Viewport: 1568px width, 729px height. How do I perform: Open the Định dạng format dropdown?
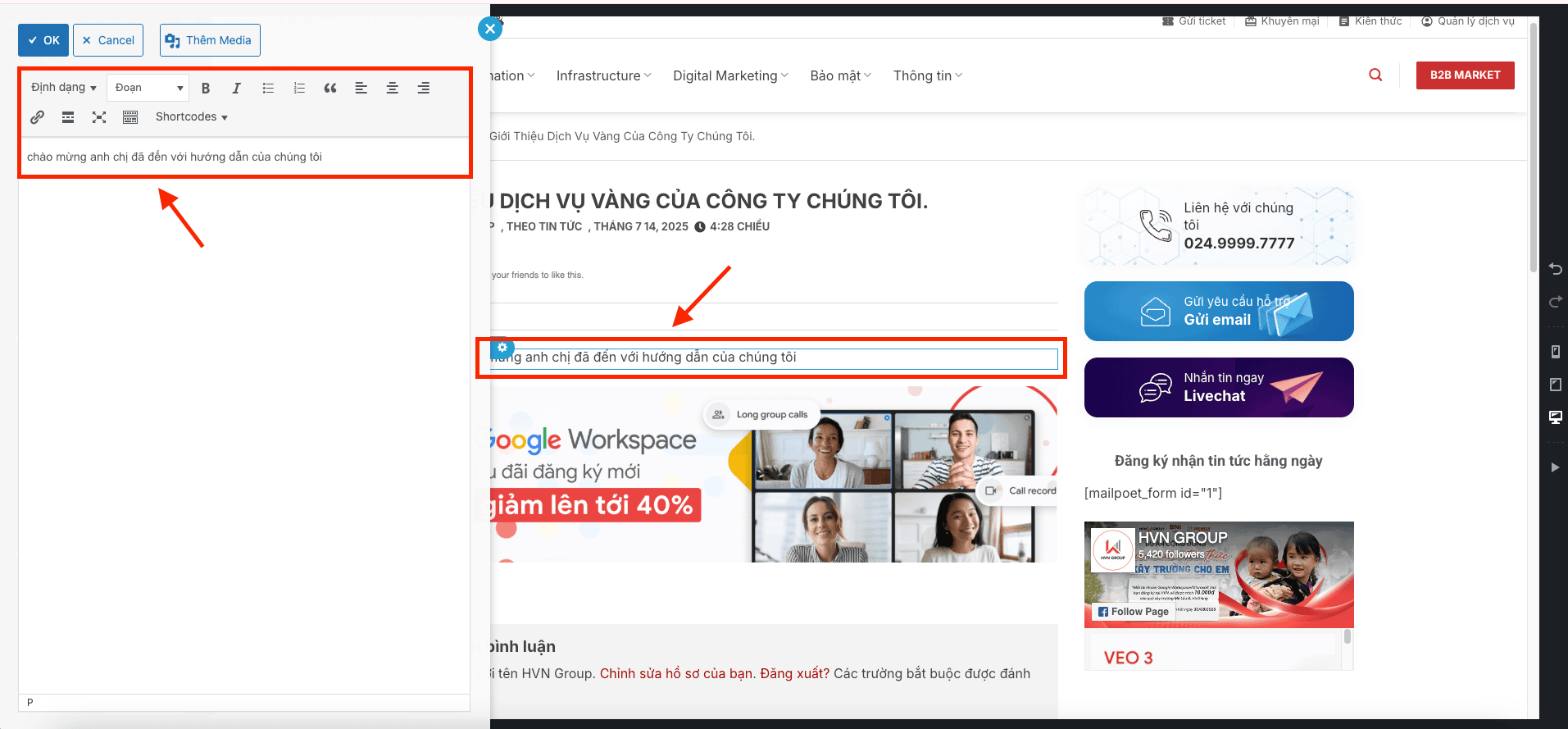(x=64, y=88)
